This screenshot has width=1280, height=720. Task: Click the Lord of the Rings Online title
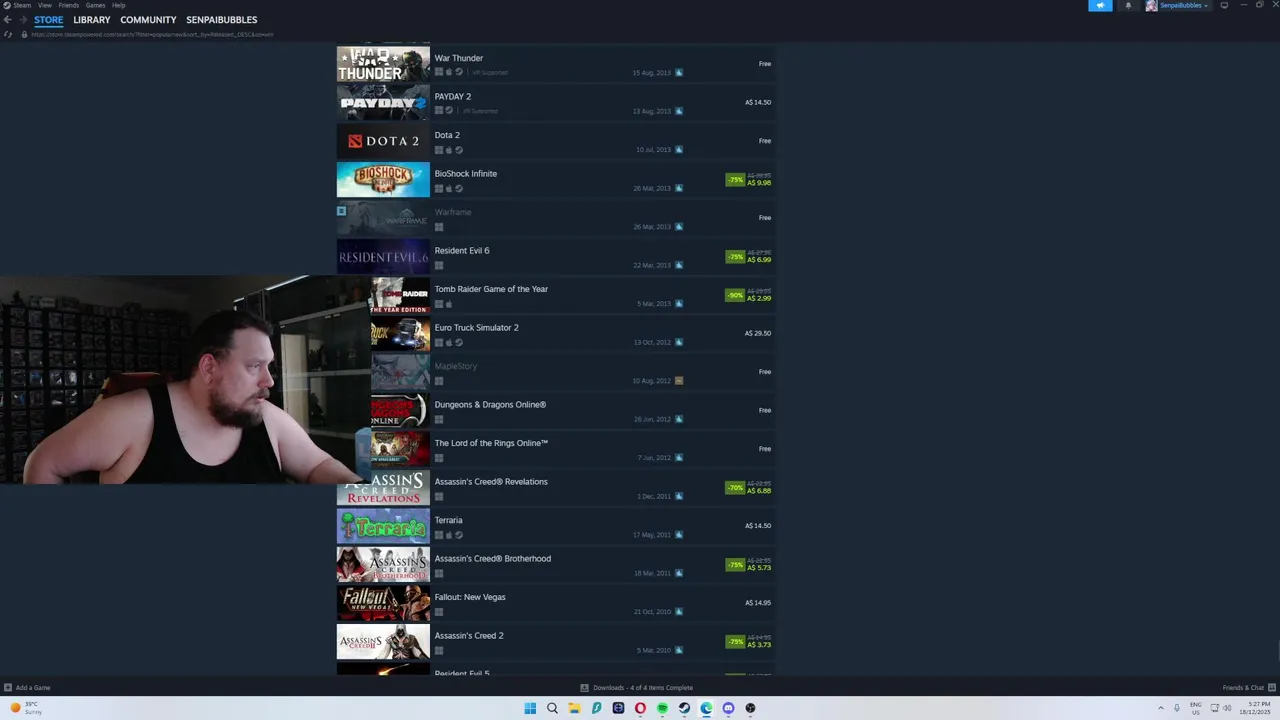(x=491, y=443)
